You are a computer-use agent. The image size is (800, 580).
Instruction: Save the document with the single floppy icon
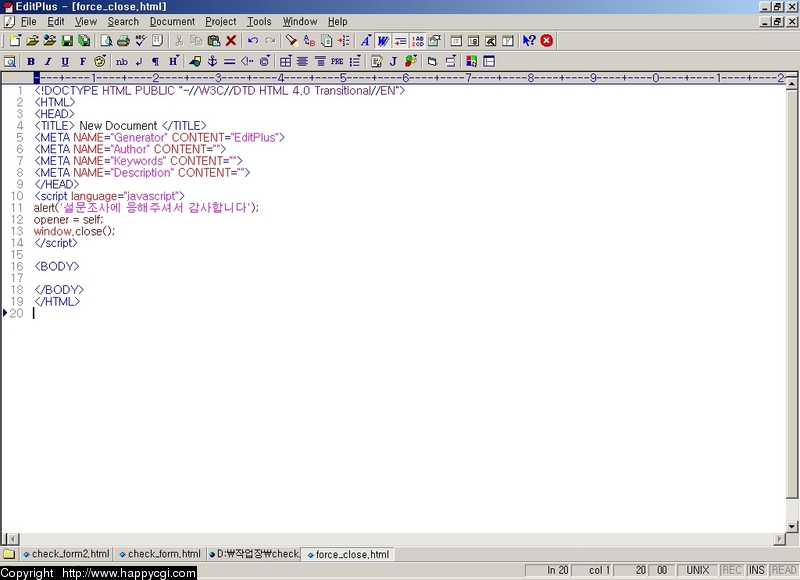pos(67,41)
